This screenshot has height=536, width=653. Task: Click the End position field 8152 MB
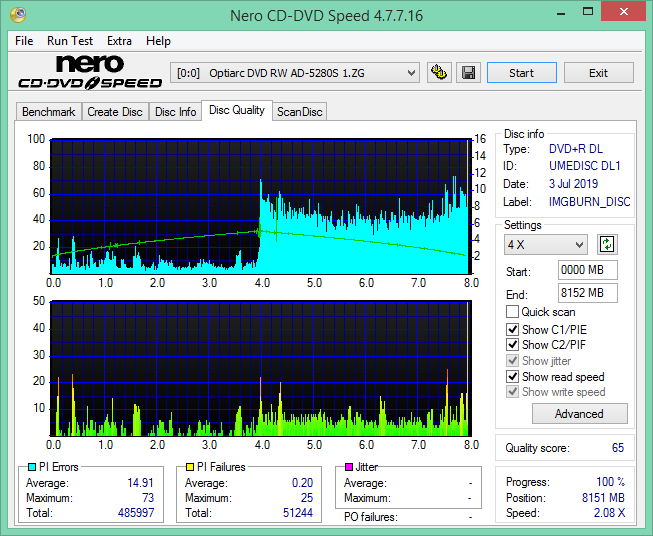[x=587, y=293]
